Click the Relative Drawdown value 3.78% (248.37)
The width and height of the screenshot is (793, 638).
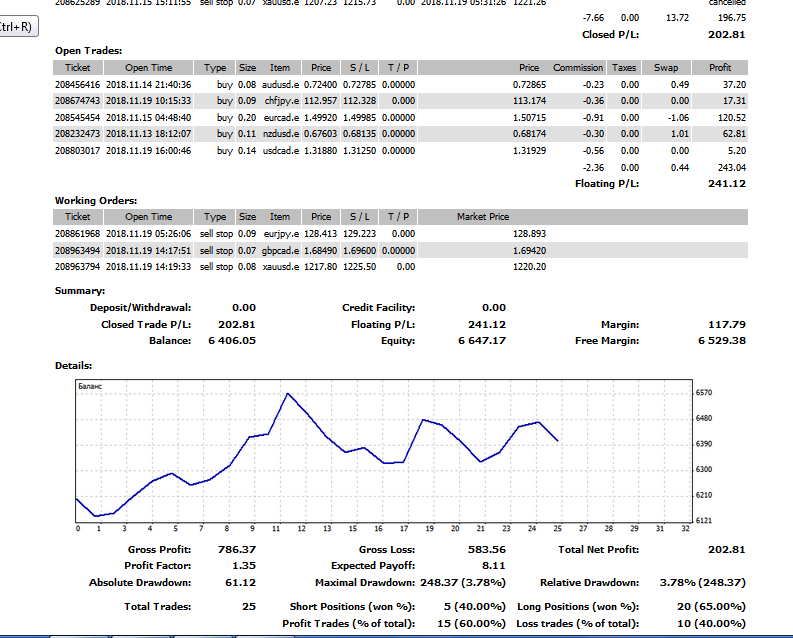coord(702,582)
